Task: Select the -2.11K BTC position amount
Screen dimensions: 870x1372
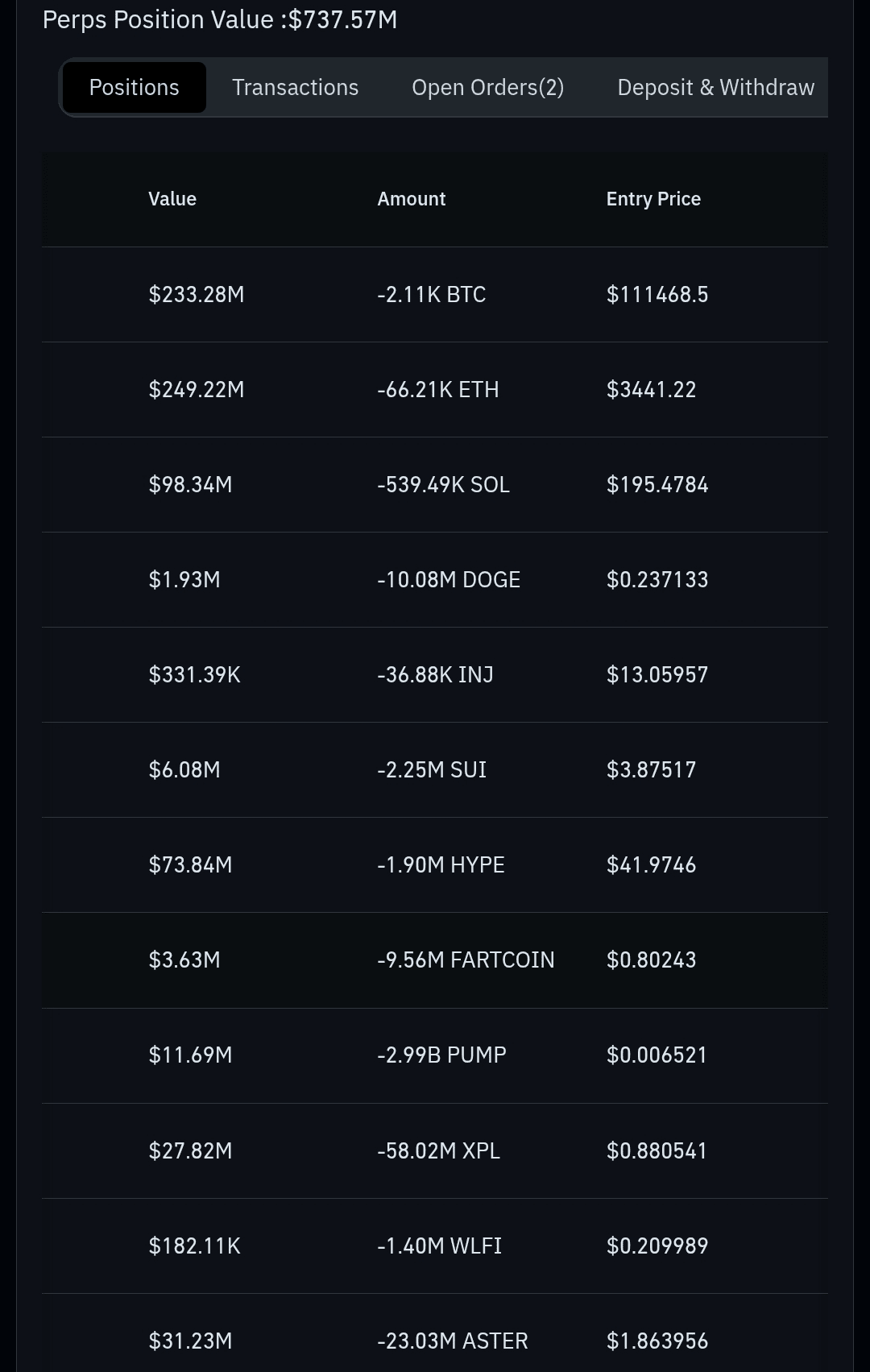Action: 431,295
